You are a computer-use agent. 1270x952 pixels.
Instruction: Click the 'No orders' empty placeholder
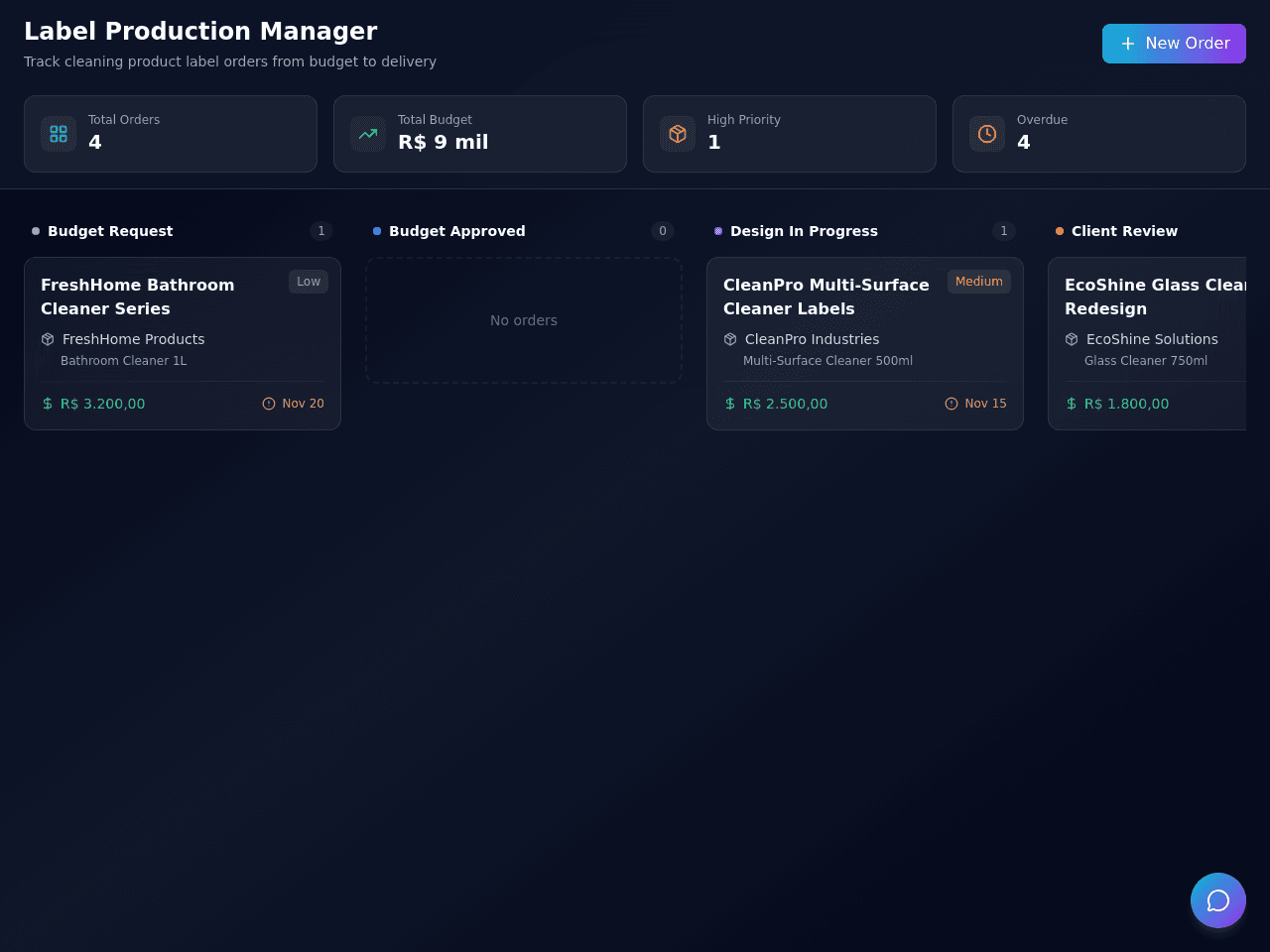click(x=524, y=320)
